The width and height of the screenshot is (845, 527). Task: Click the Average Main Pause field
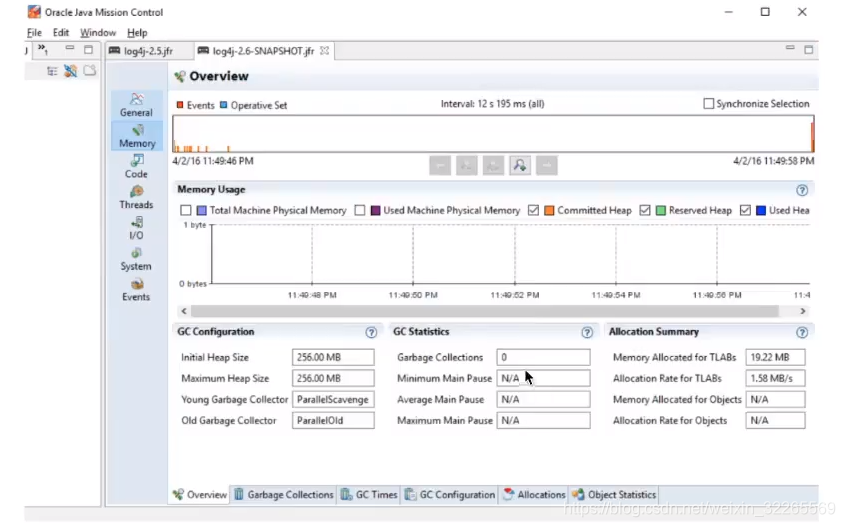(x=543, y=399)
